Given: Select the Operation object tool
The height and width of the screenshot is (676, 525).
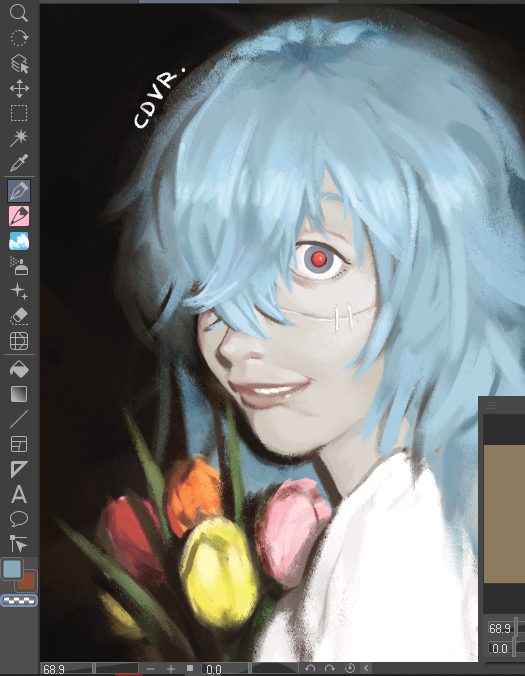Looking at the screenshot, I should tap(19, 63).
